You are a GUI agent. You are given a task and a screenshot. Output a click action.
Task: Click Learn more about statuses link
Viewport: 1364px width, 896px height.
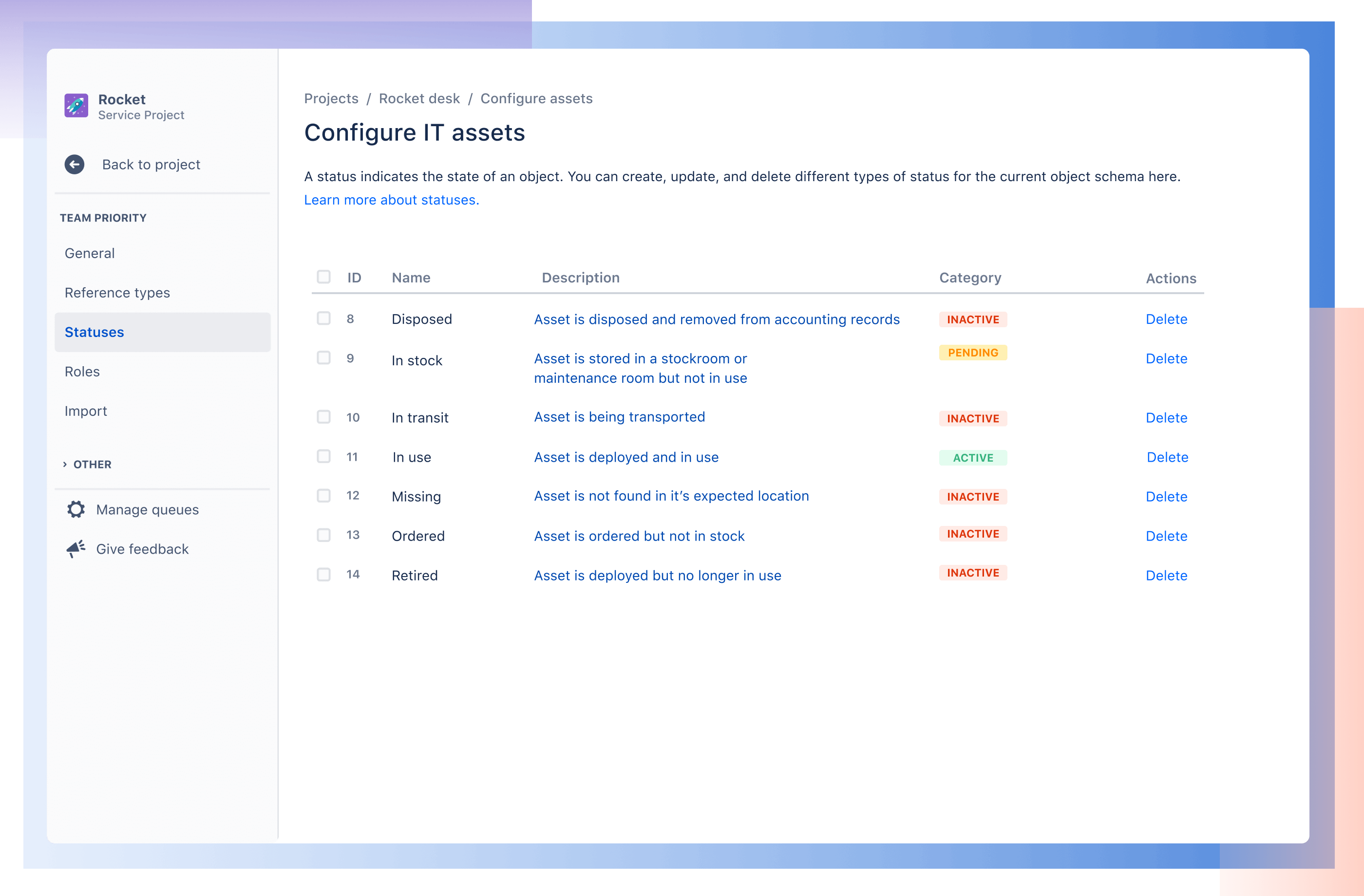pyautogui.click(x=389, y=199)
